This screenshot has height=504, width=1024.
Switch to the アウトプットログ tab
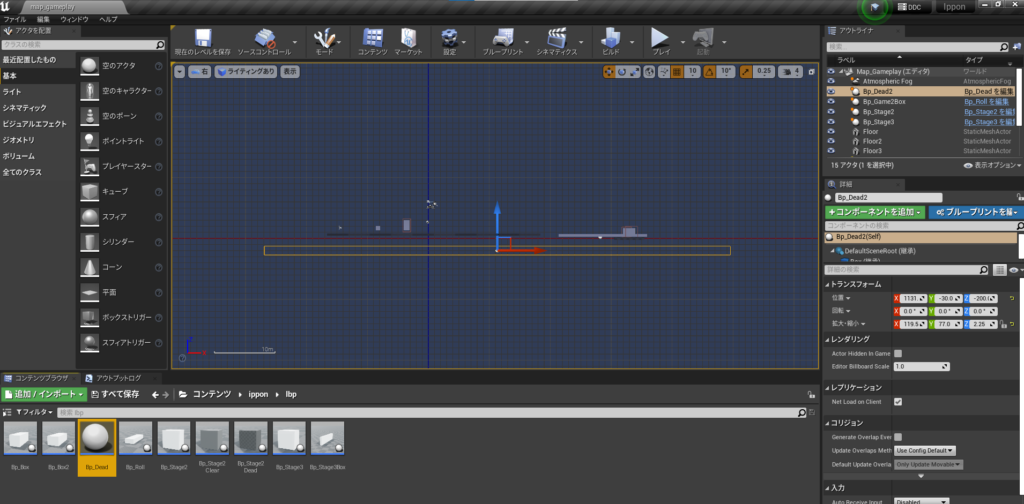click(x=118, y=378)
